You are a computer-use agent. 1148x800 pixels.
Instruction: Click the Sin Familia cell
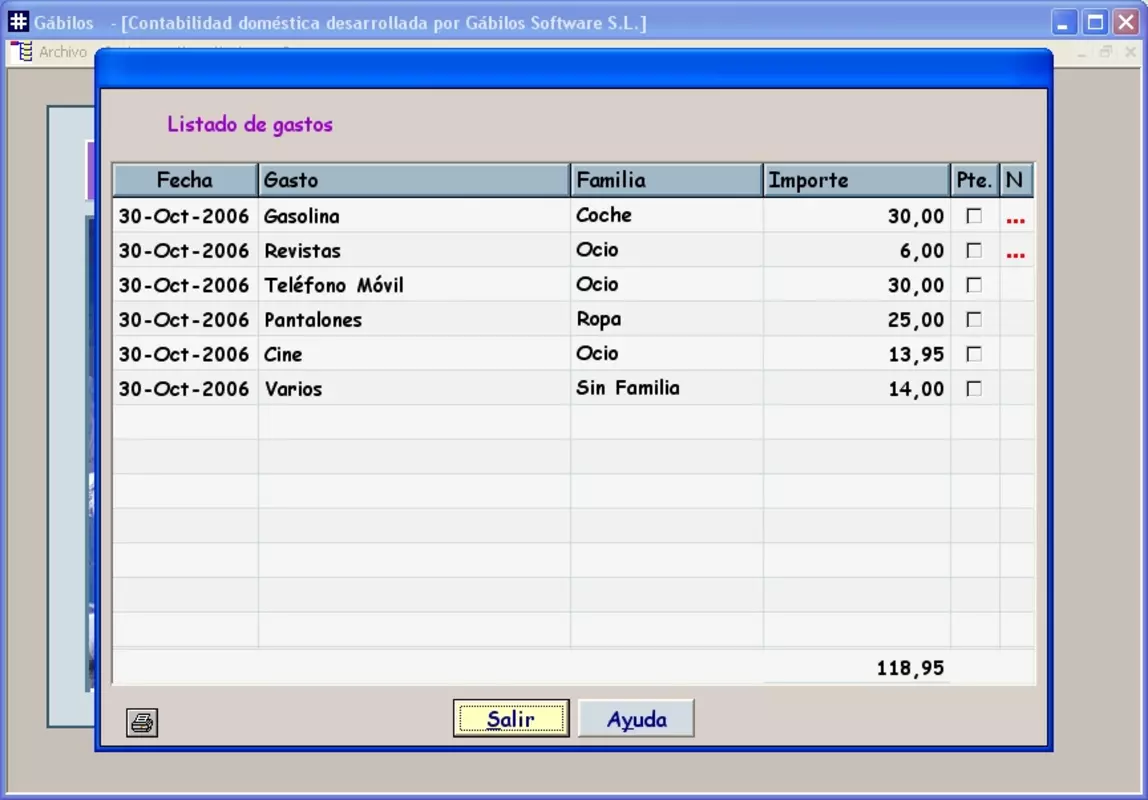(x=667, y=388)
